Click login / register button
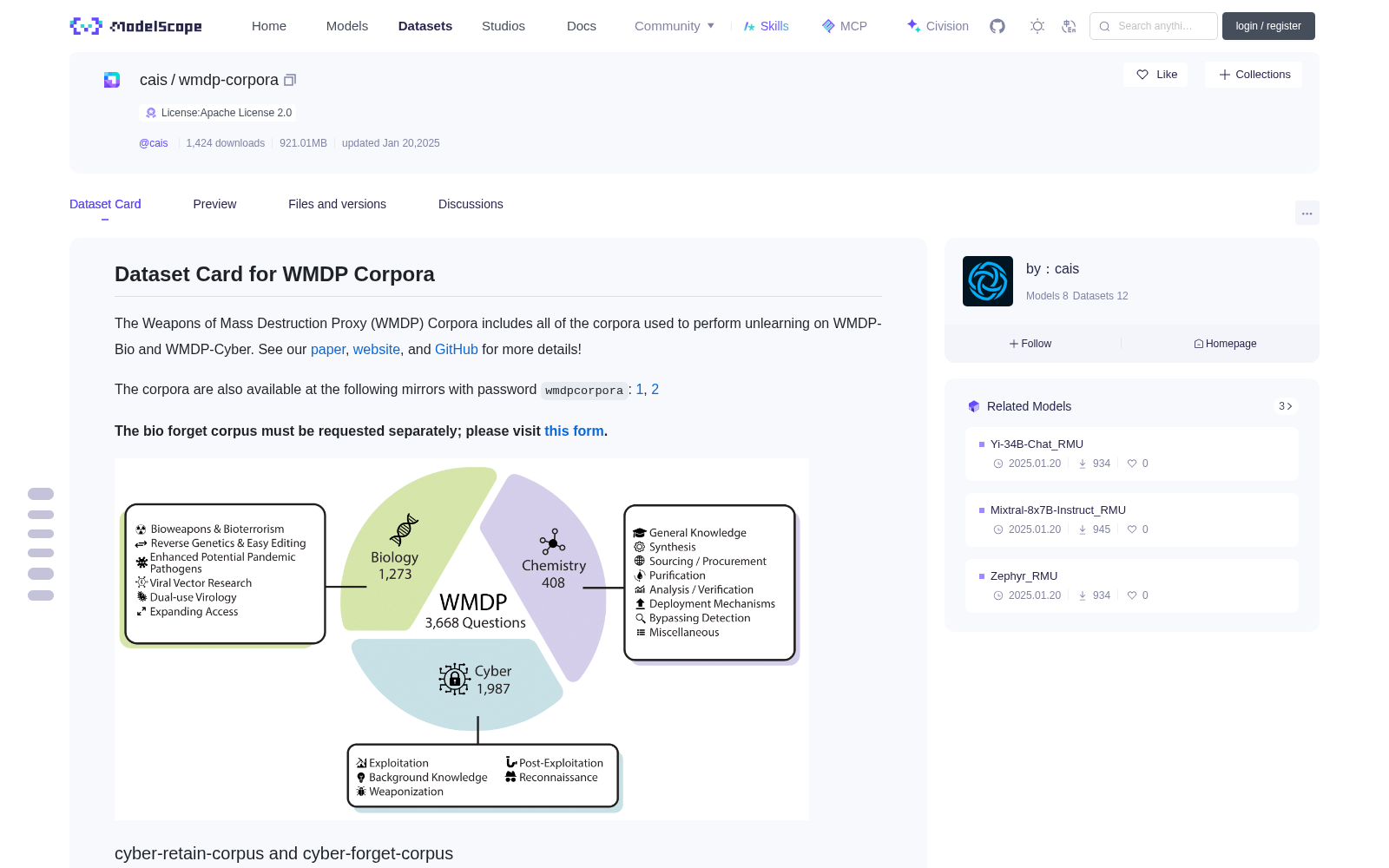The width and height of the screenshot is (1389, 868). pyautogui.click(x=1268, y=26)
